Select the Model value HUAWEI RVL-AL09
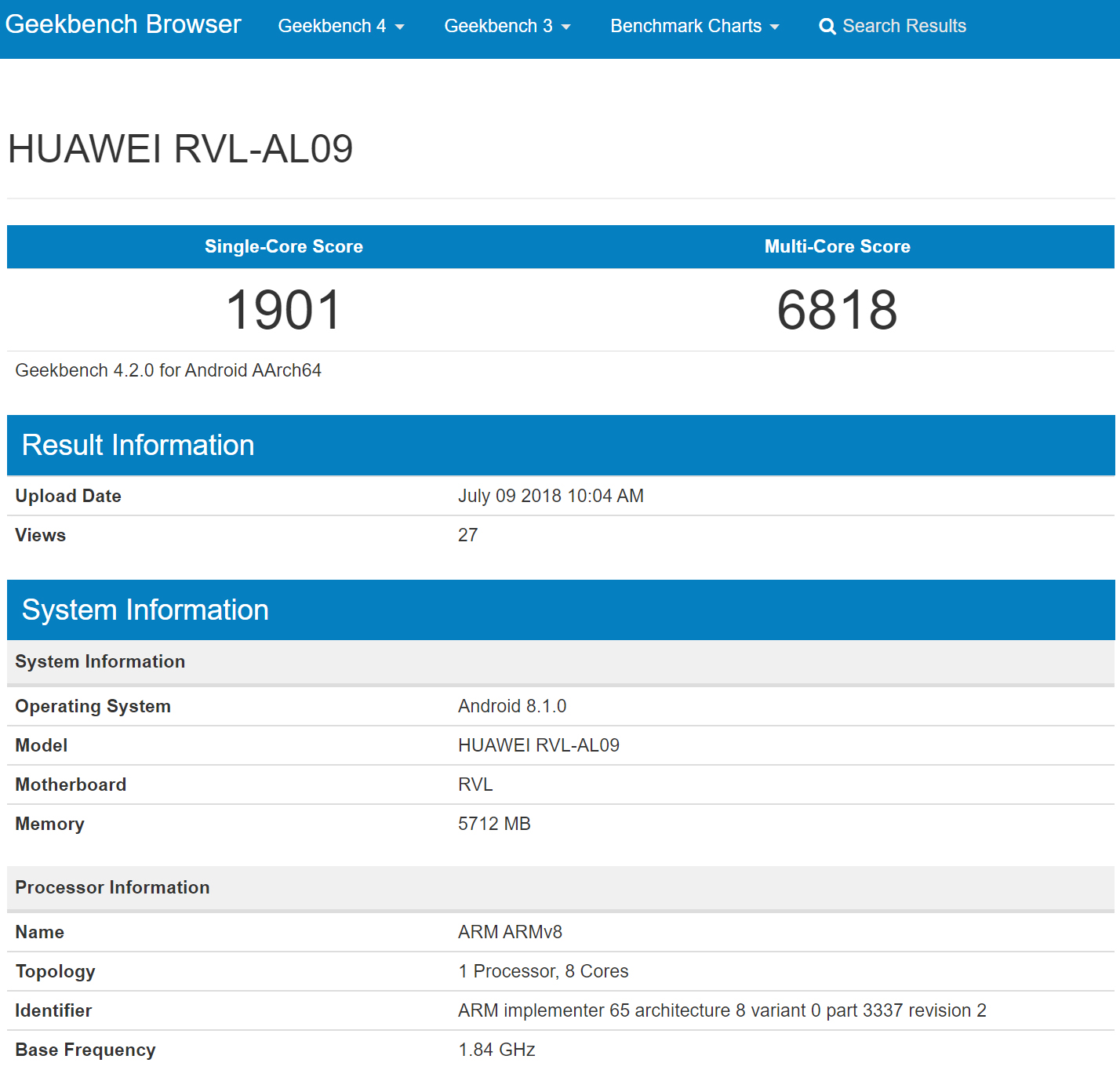Image resolution: width=1120 pixels, height=1092 pixels. click(539, 745)
